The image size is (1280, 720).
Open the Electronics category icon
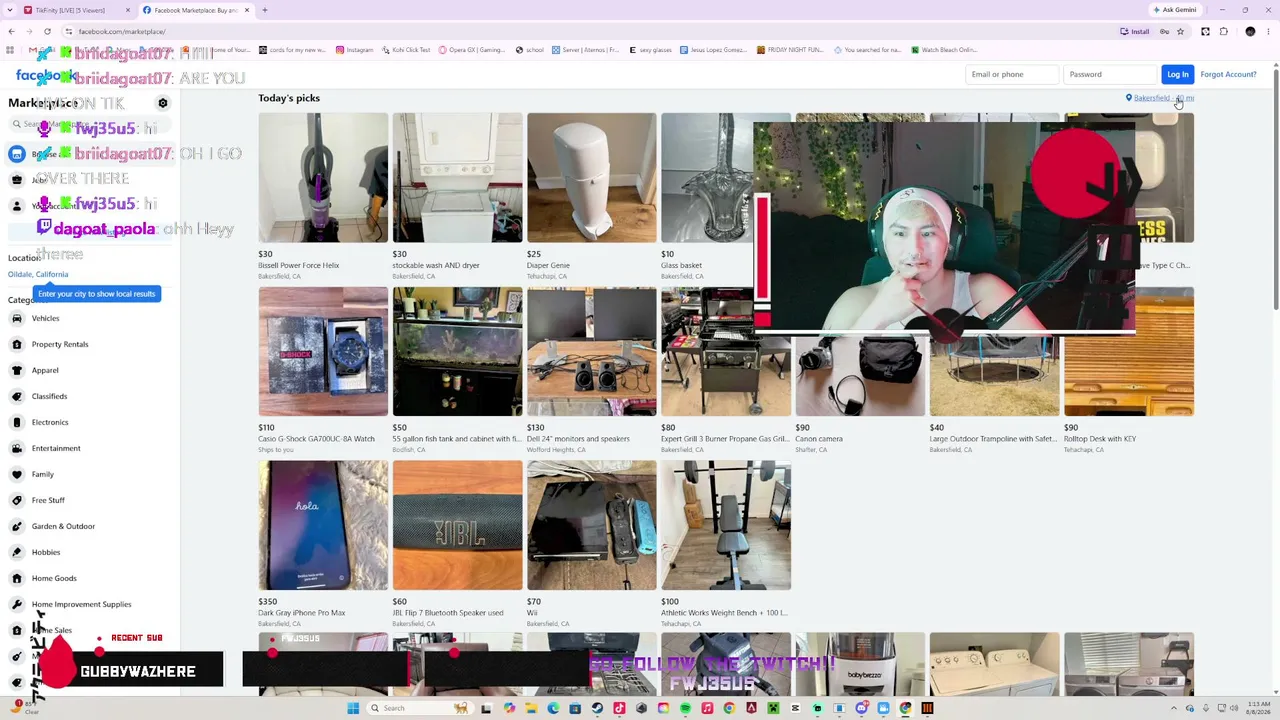click(x=17, y=422)
